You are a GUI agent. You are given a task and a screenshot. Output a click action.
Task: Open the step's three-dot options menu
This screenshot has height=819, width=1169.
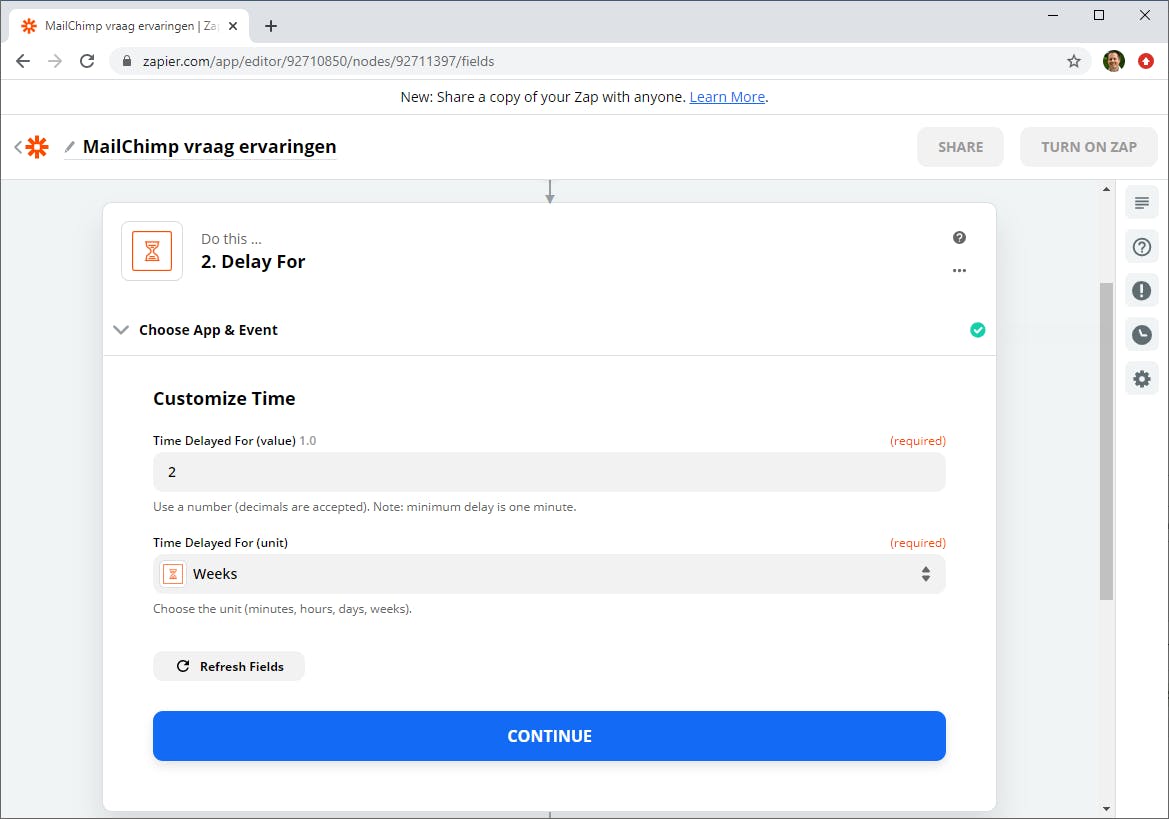point(959,270)
